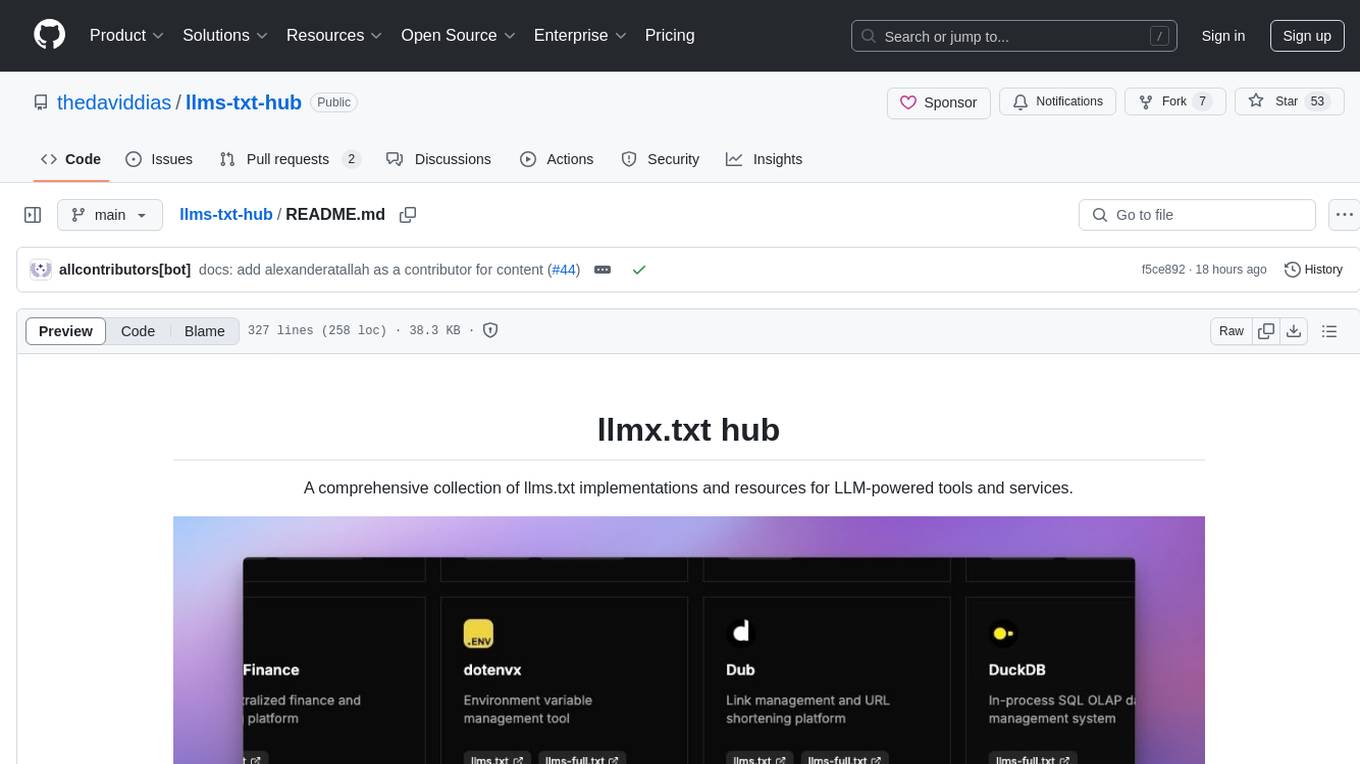Open commit f5ce892
The height and width of the screenshot is (764, 1360).
(x=1163, y=270)
